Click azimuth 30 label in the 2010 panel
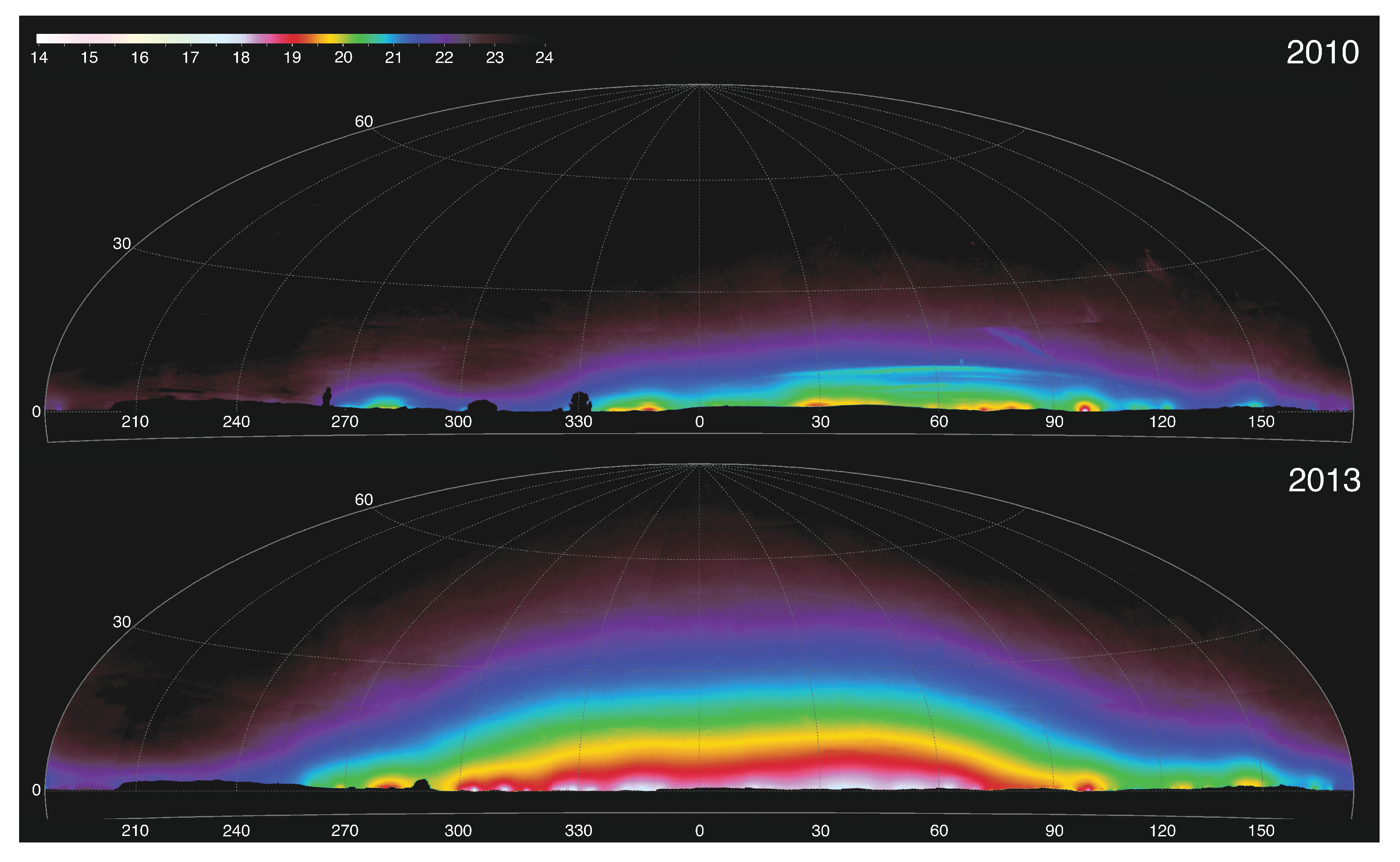 point(821,422)
